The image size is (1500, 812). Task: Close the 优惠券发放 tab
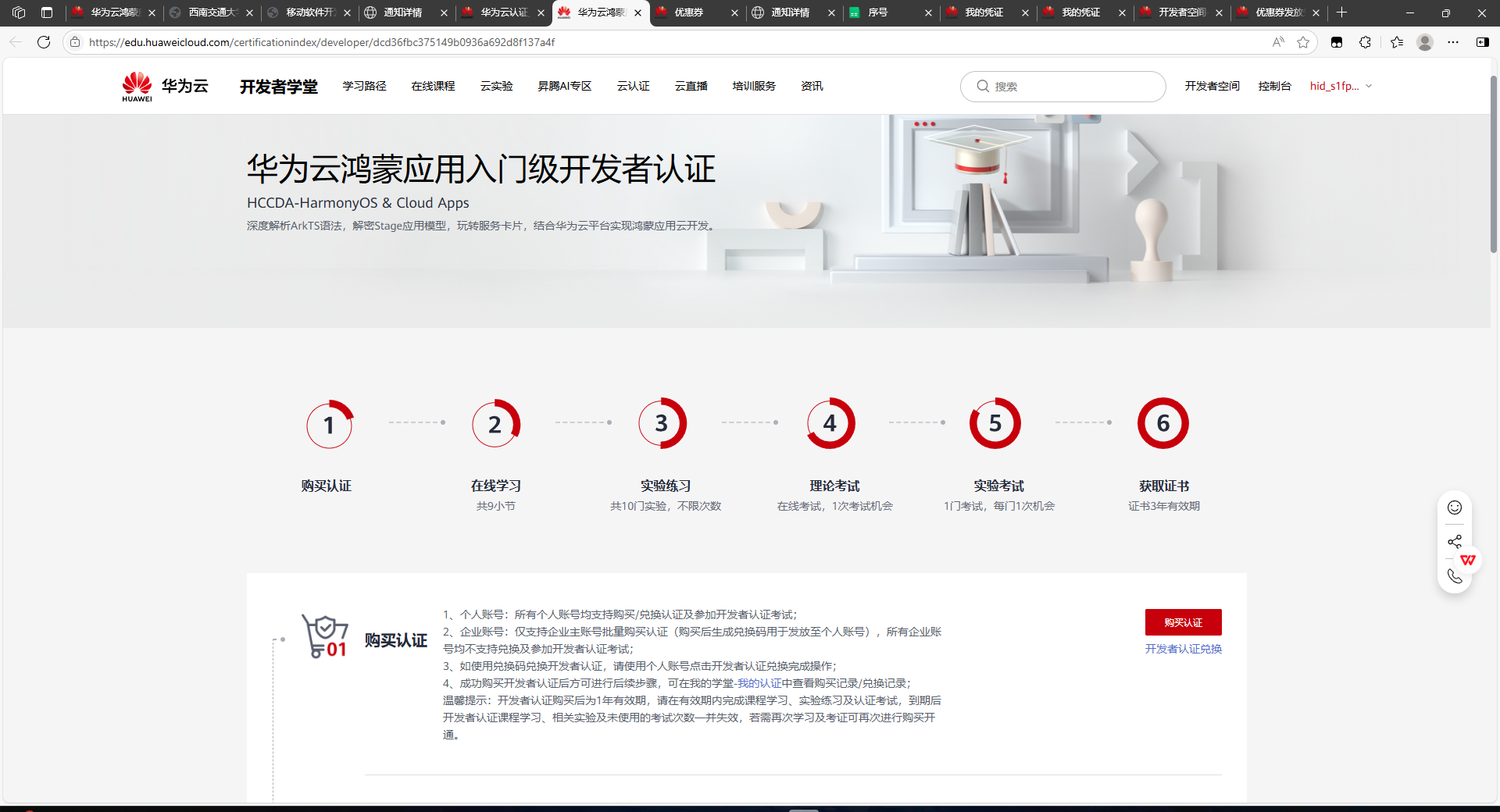tap(1316, 12)
